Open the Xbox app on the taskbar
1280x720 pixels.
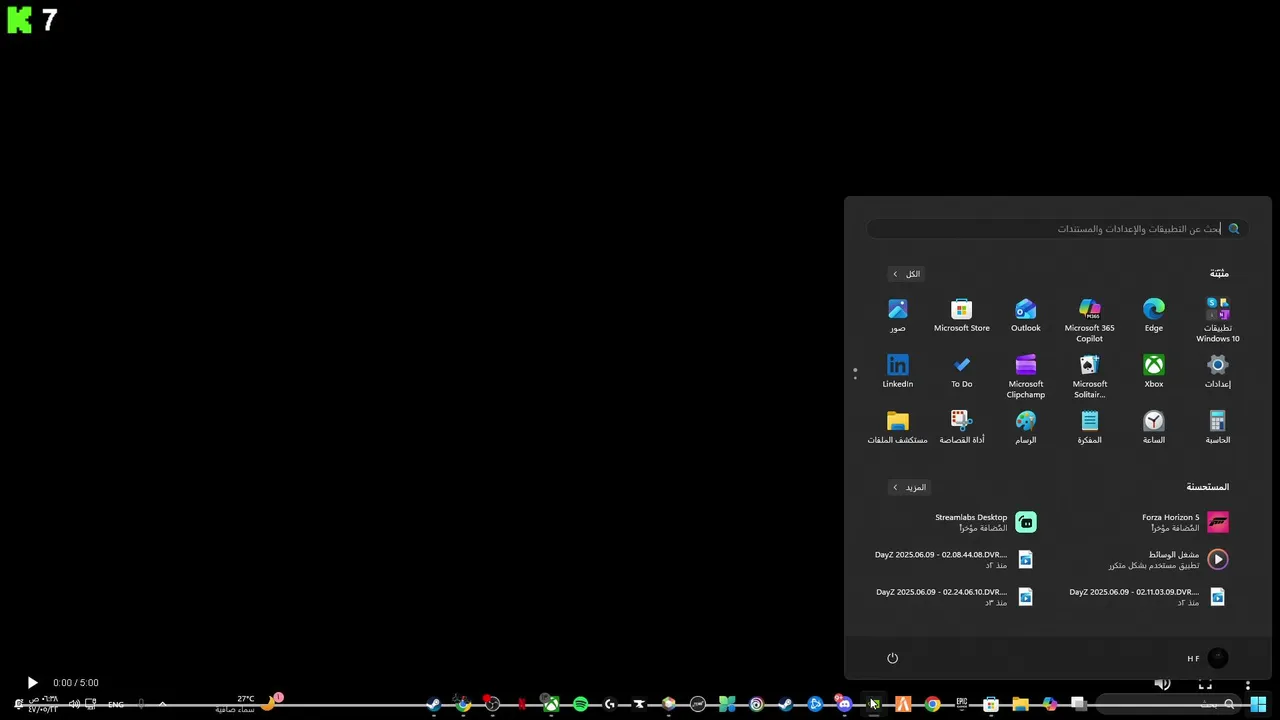(x=551, y=704)
